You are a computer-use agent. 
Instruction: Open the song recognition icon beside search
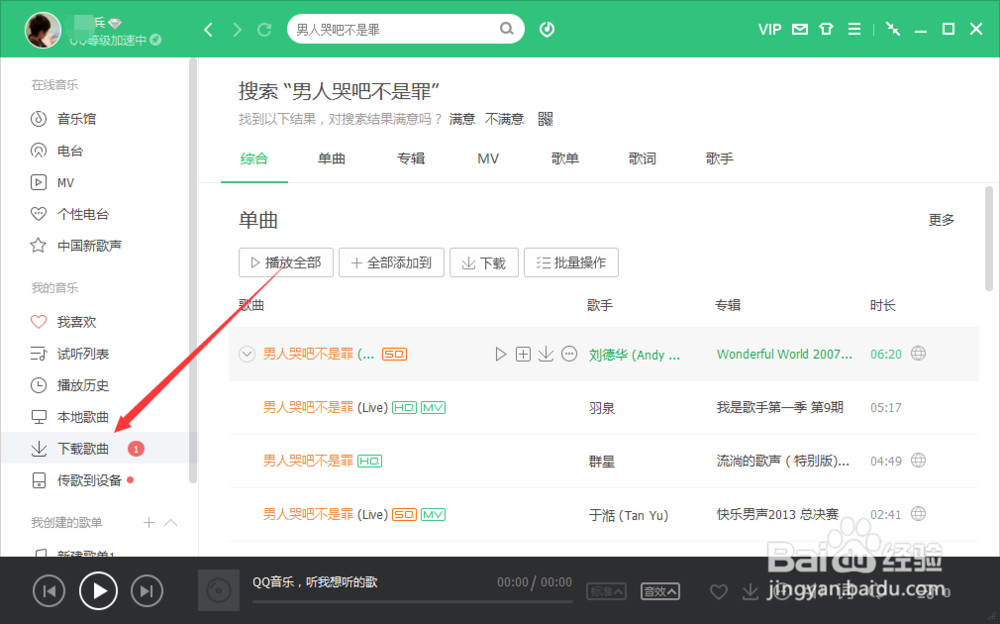547,29
